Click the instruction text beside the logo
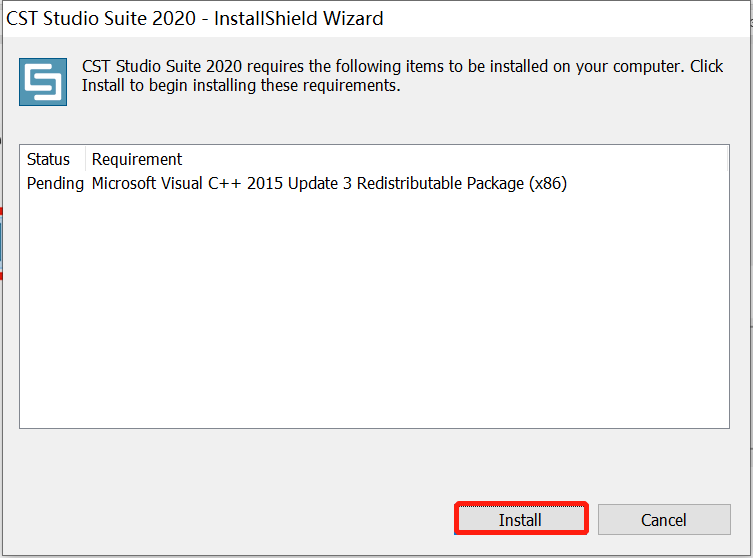The height and width of the screenshot is (558, 753). point(400,76)
